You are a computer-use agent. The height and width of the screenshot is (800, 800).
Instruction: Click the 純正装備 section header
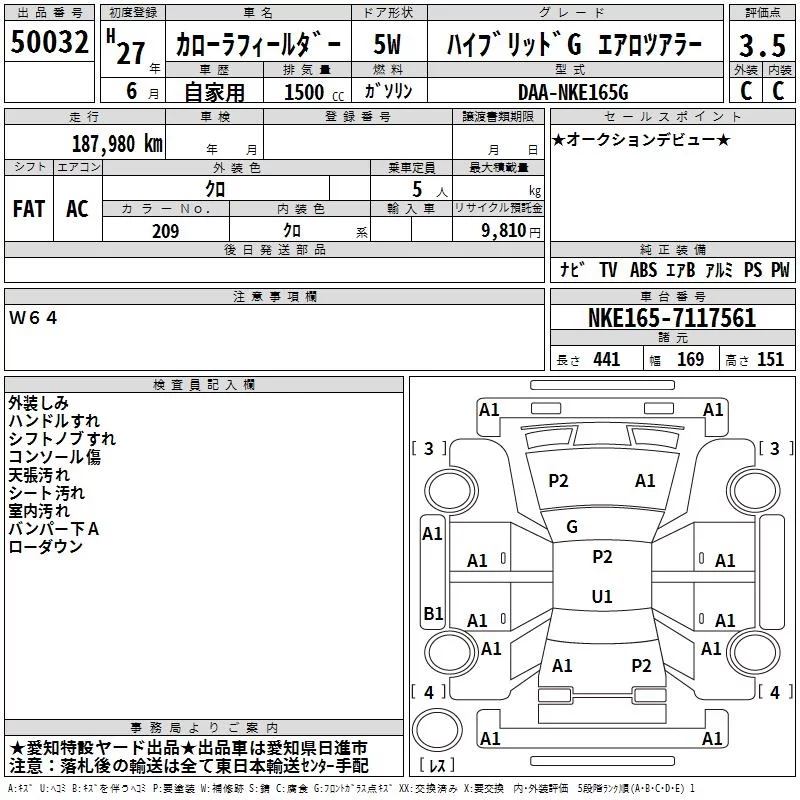672,249
